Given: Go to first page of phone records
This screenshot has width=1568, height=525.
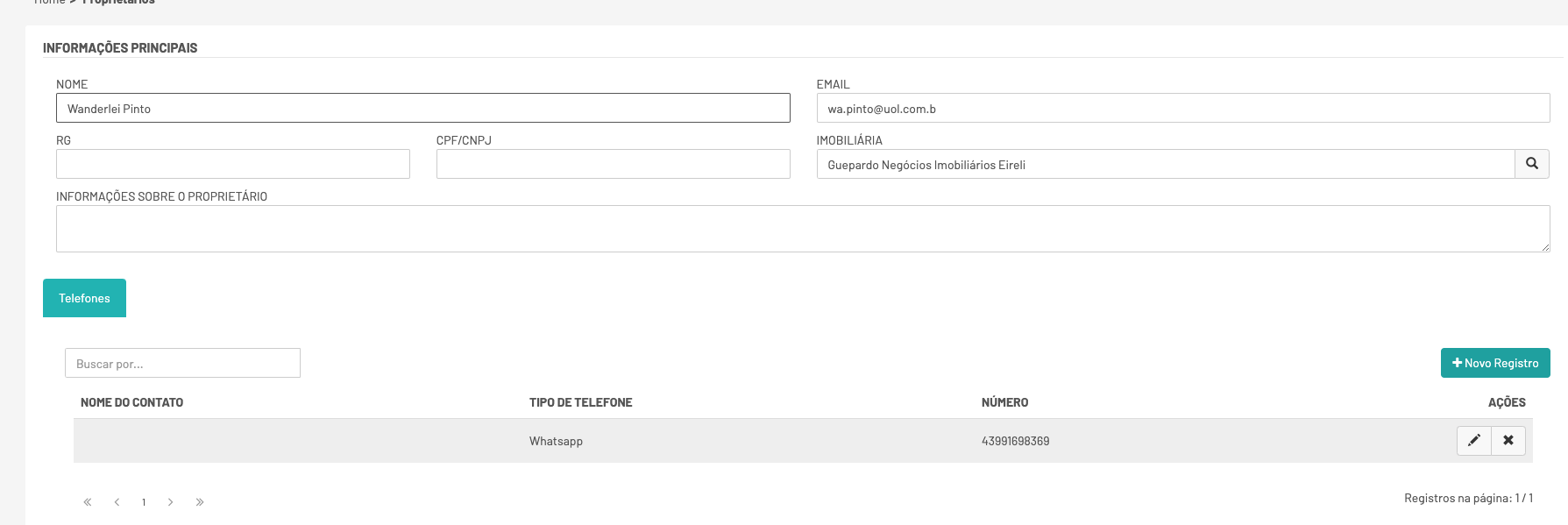Looking at the screenshot, I should pyautogui.click(x=88, y=502).
